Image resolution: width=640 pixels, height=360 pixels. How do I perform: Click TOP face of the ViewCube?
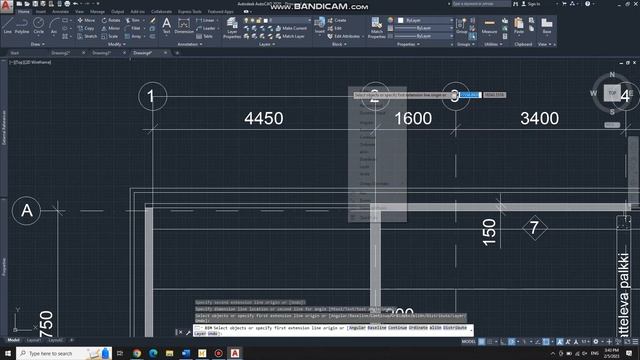point(612,93)
